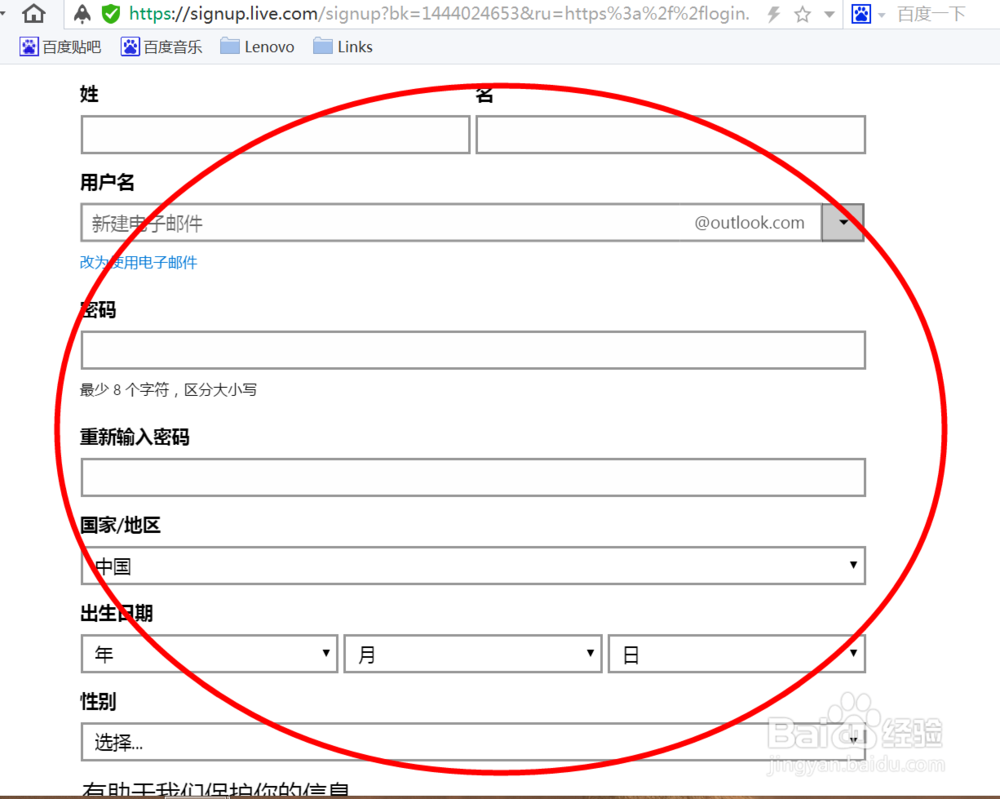Click the Baidu bear icon beside 百度一下

pyautogui.click(x=861, y=14)
